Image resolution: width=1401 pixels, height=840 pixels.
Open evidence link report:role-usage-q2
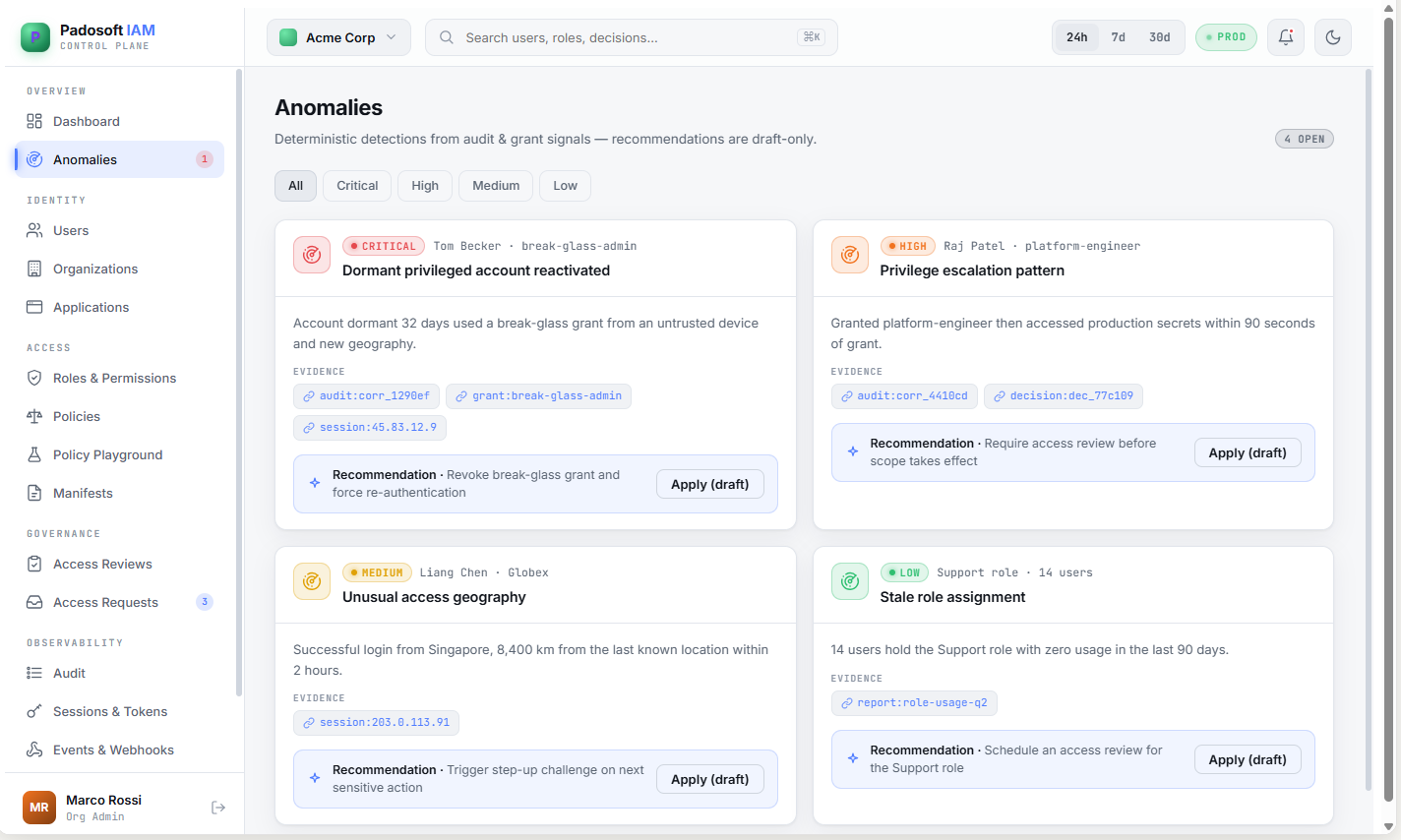click(914, 703)
